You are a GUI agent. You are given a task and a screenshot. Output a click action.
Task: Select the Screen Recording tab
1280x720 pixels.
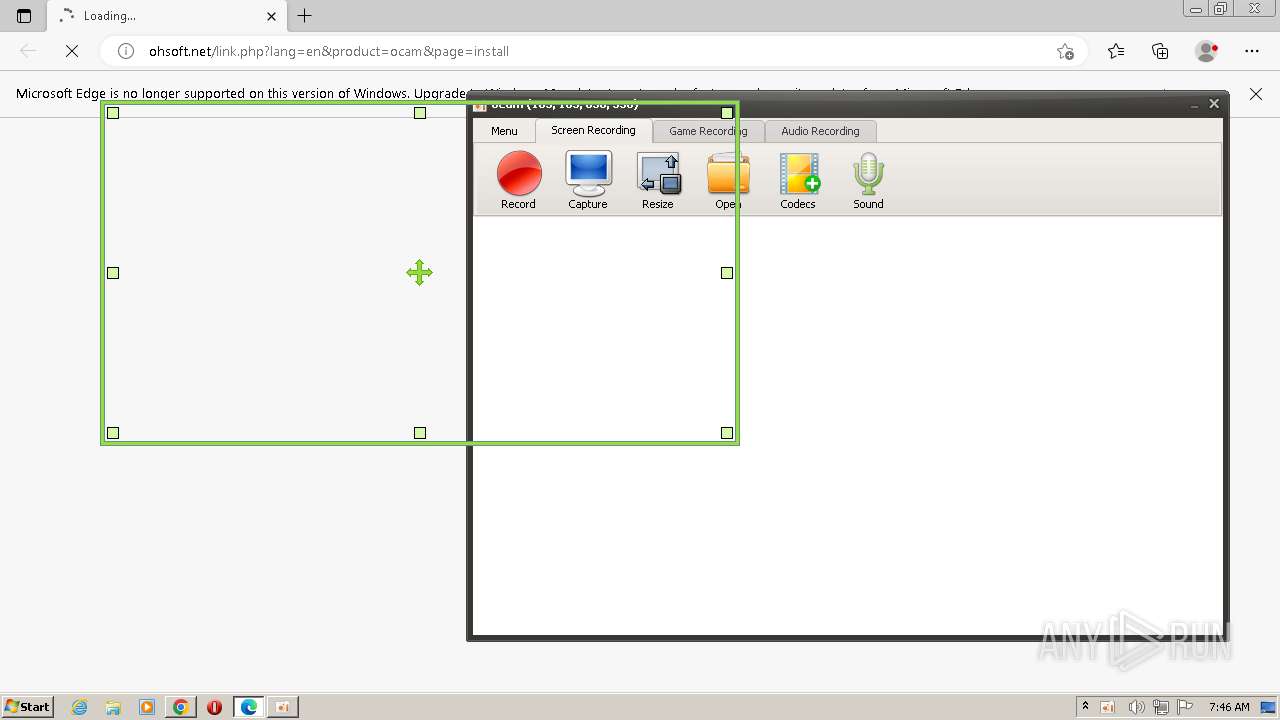(593, 130)
